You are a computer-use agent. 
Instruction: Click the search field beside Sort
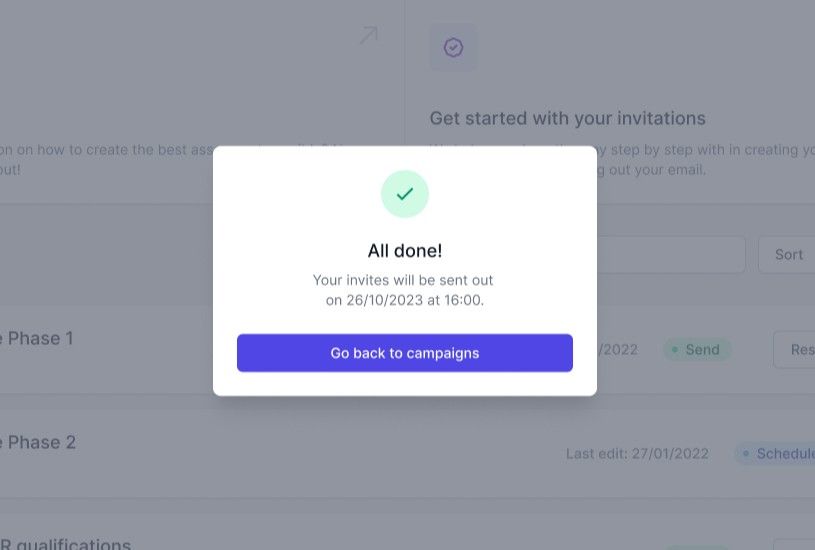tap(670, 254)
